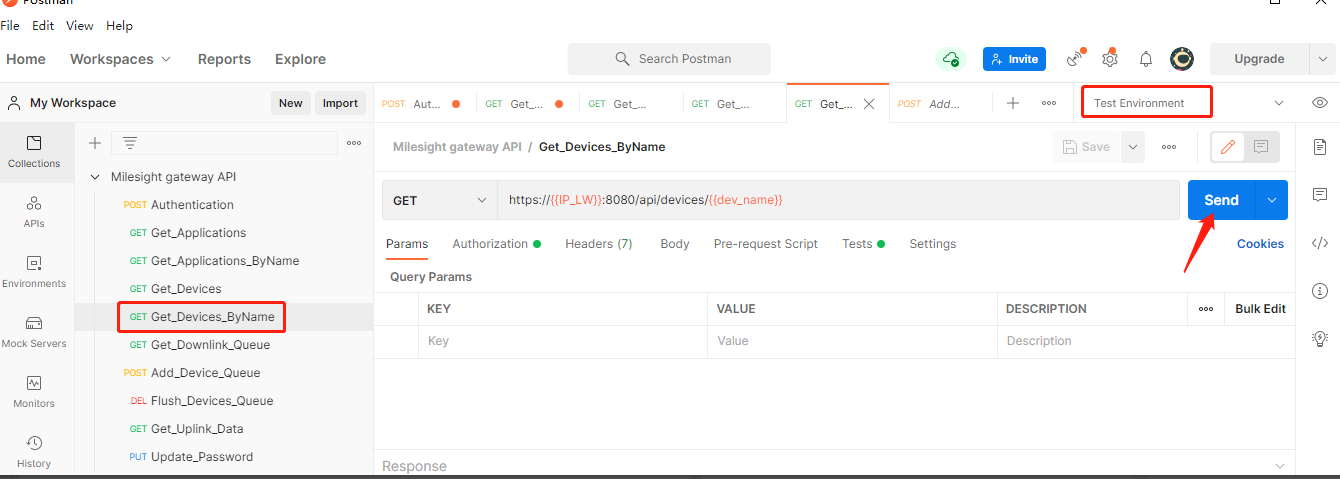Click the filter icon in collections search
The image size is (1340, 479).
click(x=130, y=143)
